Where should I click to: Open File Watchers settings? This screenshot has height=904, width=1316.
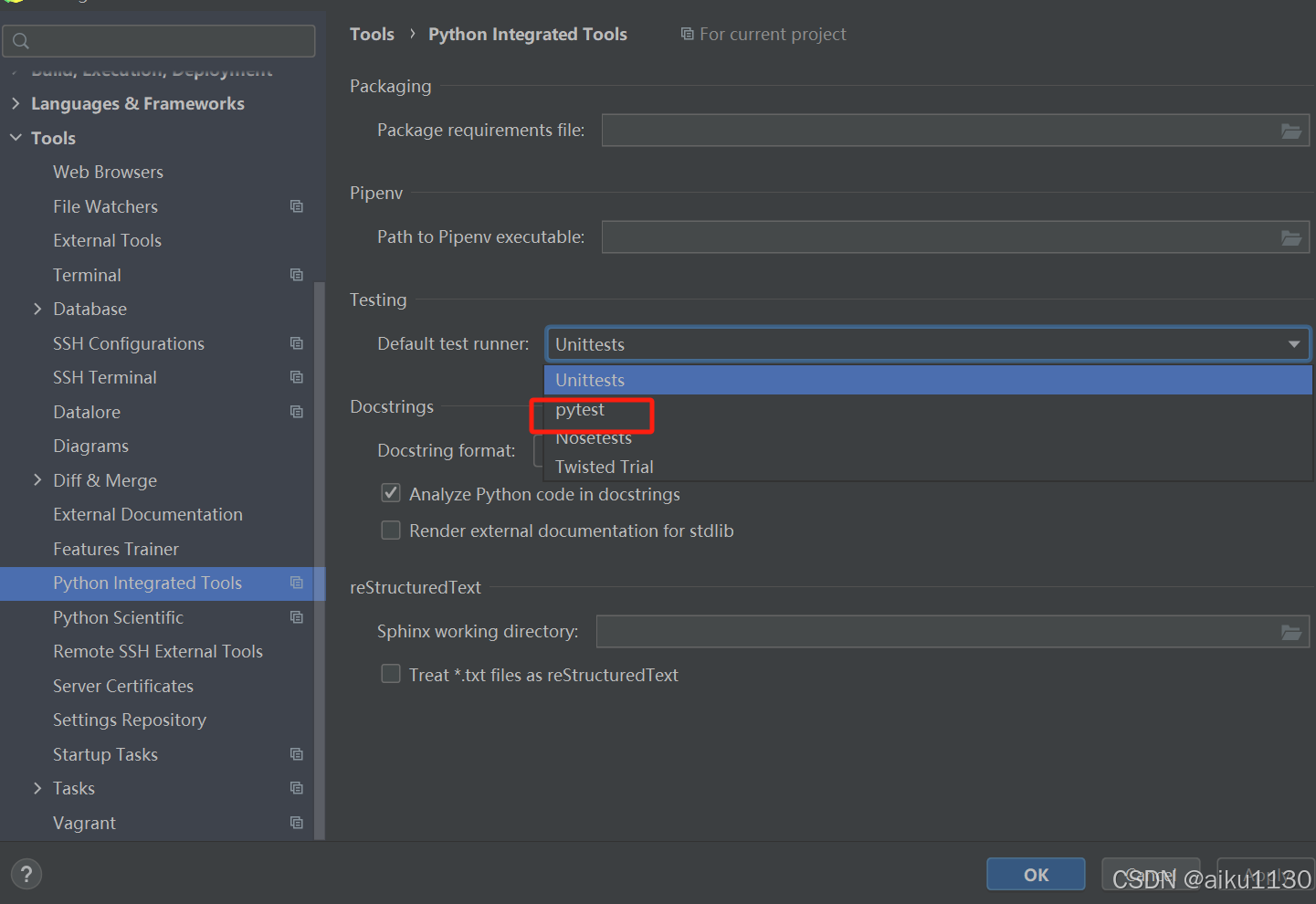(x=105, y=206)
